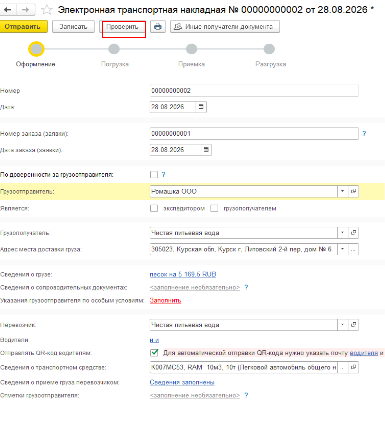Add document to favorites with star icon

[46, 10]
